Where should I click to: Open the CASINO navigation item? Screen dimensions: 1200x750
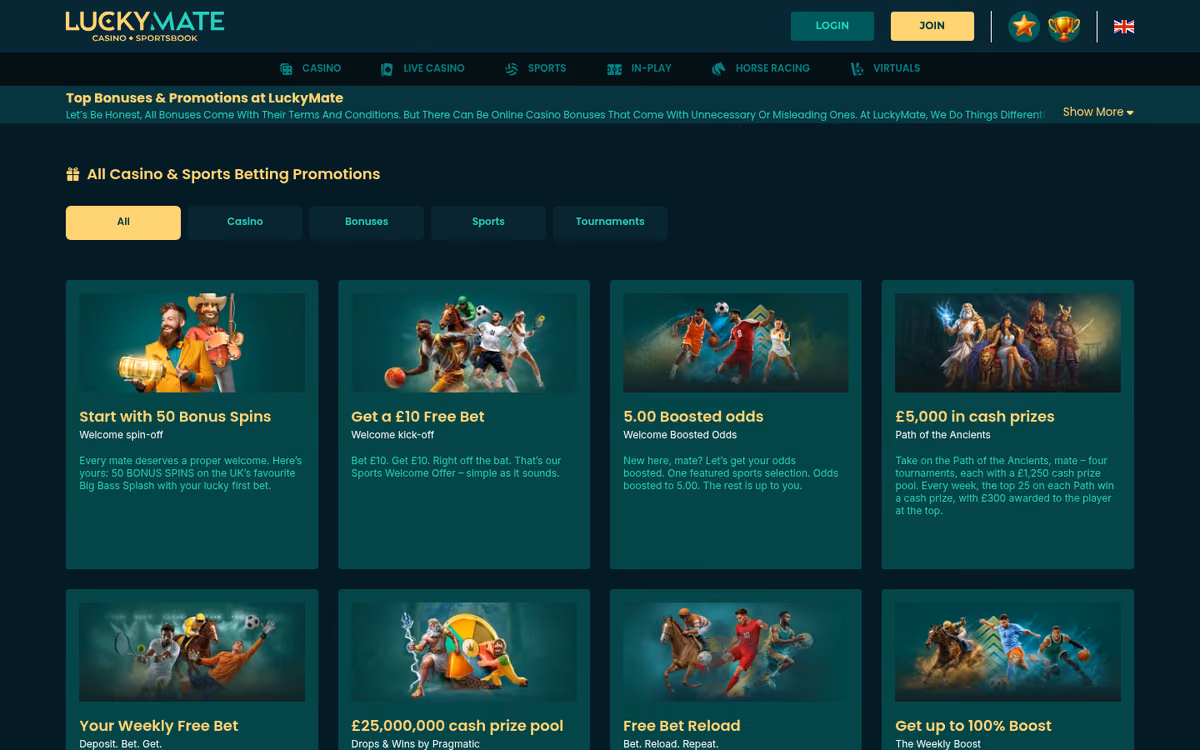[322, 68]
